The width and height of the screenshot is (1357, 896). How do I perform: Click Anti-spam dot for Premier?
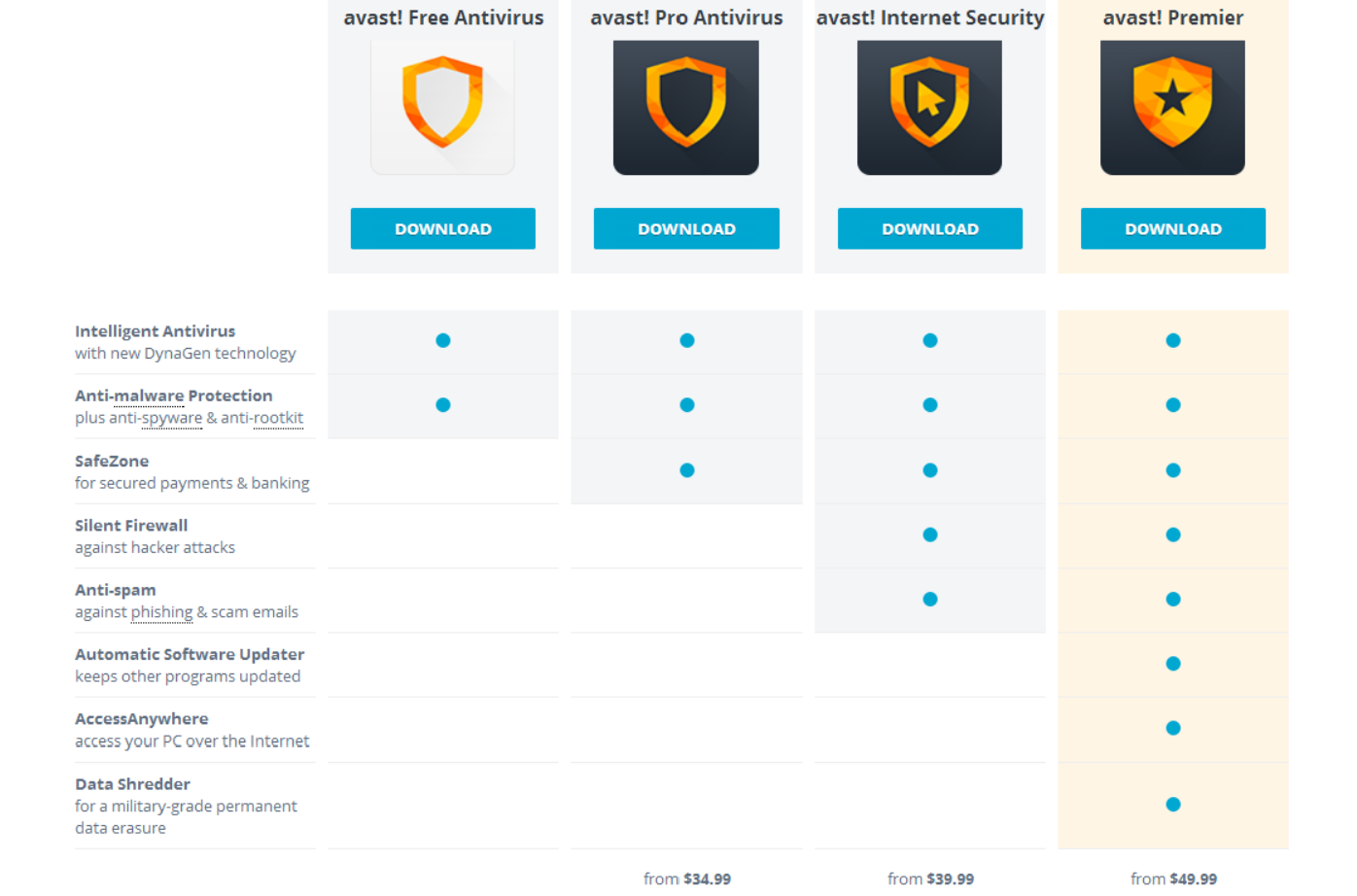pyautogui.click(x=1173, y=600)
